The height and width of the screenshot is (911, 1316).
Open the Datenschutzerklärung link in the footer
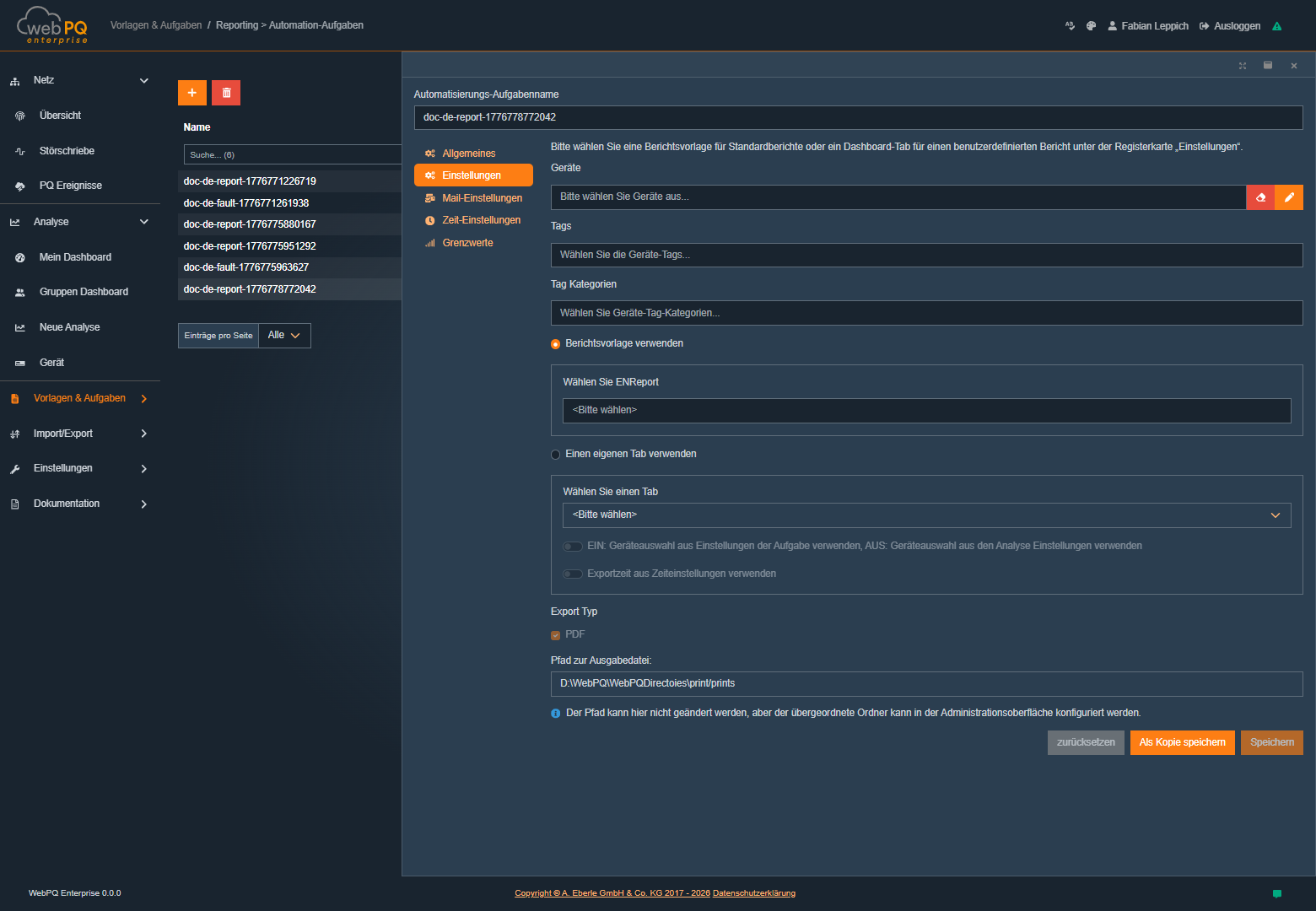tap(753, 892)
